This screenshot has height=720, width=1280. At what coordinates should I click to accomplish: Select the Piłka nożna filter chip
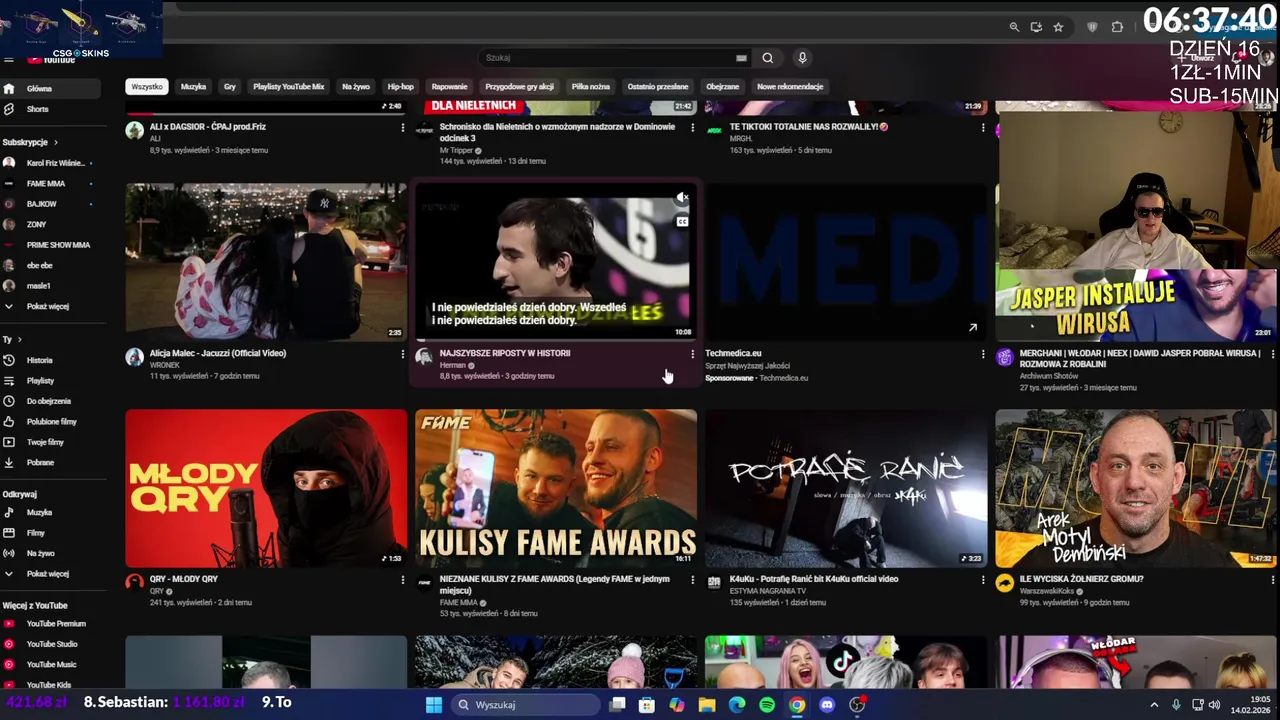click(x=591, y=87)
